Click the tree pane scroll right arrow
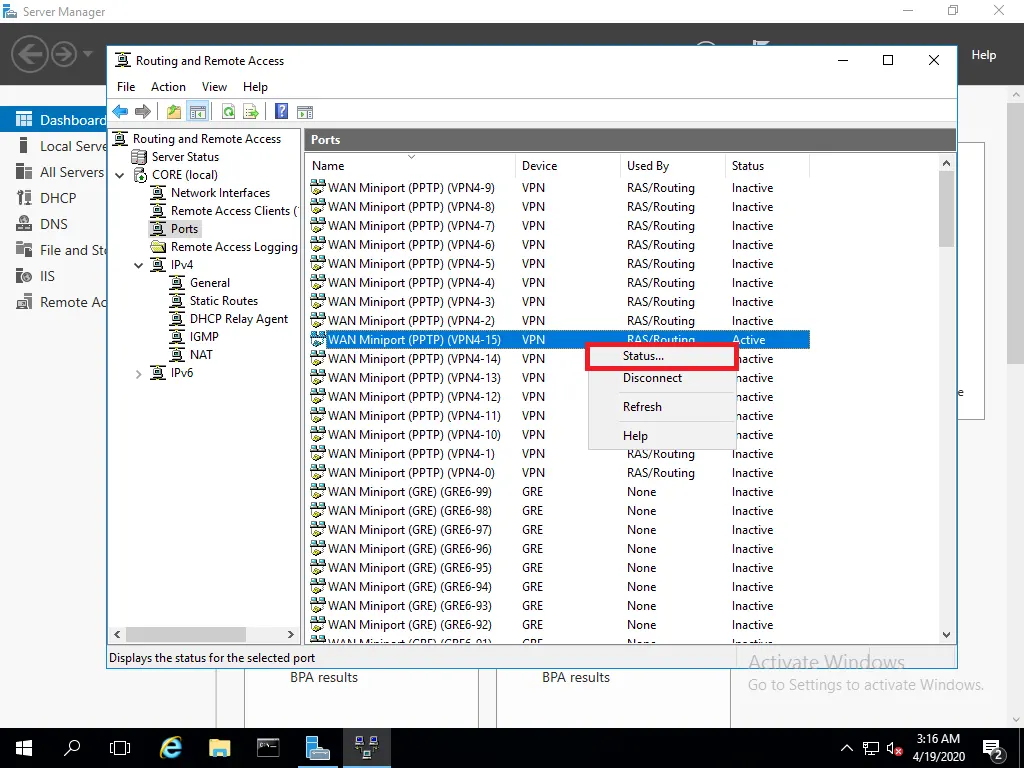This screenshot has width=1024, height=768. pos(291,634)
